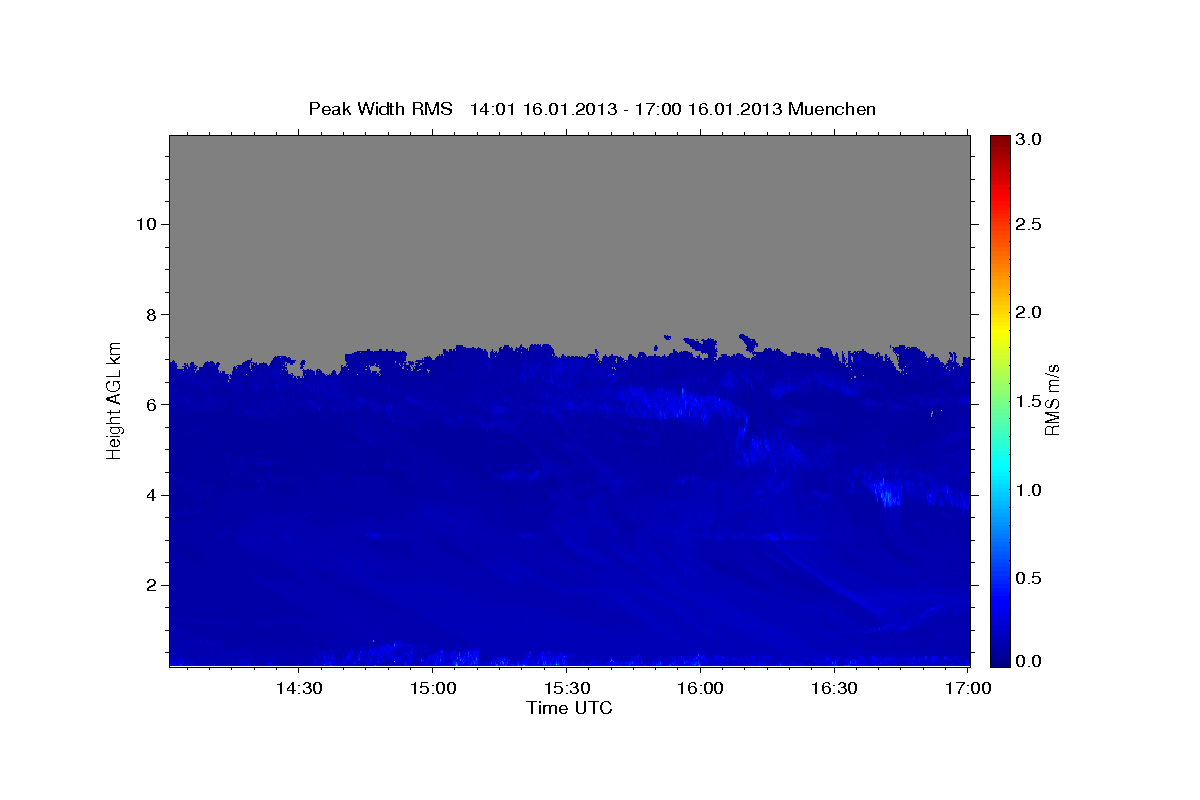Click the 'Muenchen' location in the title
Screen dimensions: 1200x800
[x=832, y=109]
